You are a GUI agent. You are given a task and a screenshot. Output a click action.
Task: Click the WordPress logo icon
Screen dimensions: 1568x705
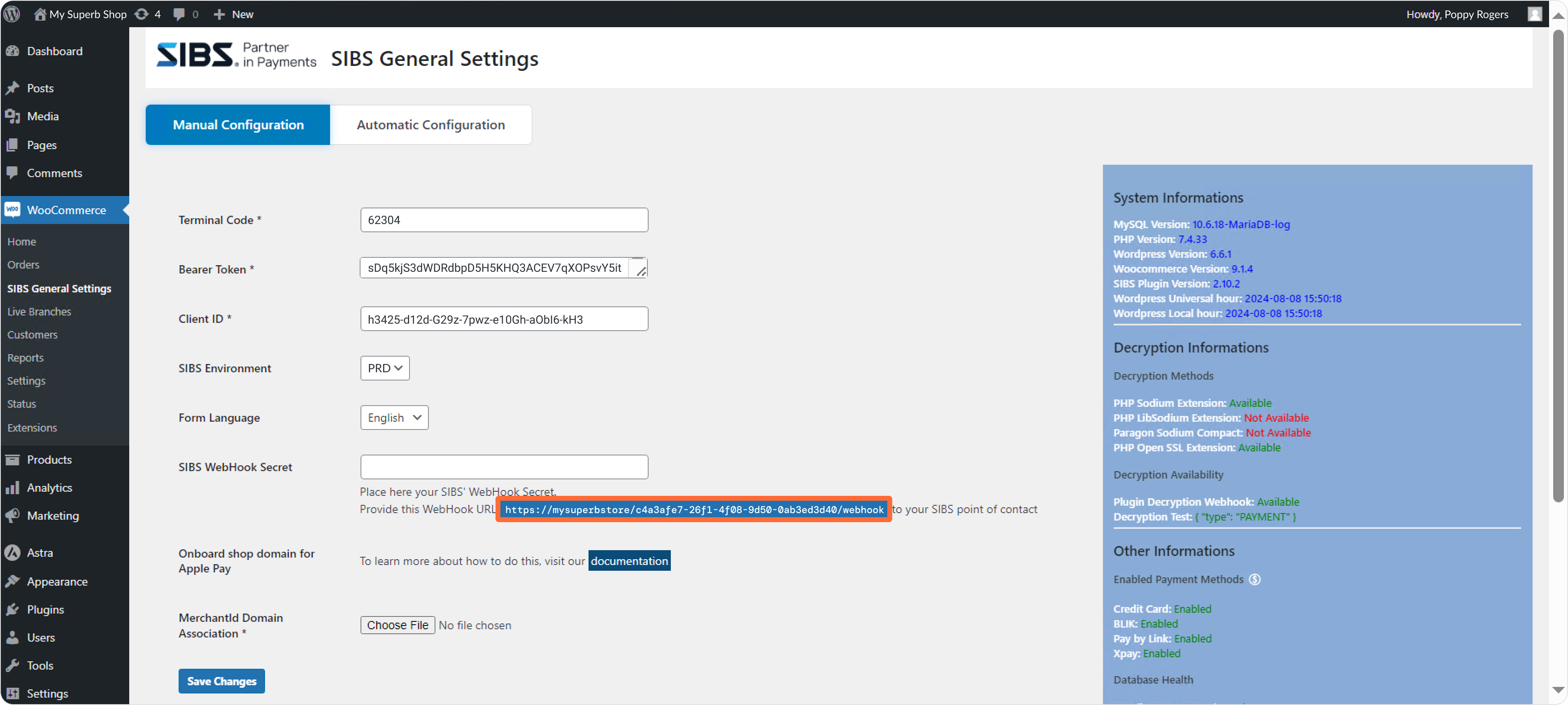(12, 14)
